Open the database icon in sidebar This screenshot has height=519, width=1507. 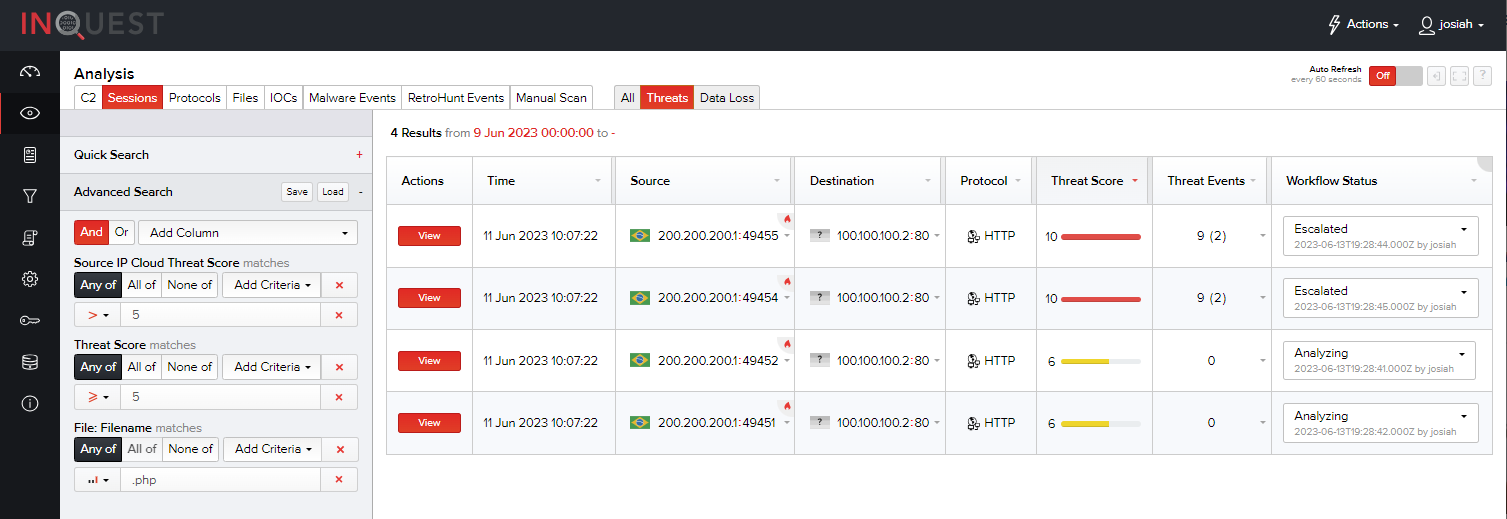[x=29, y=362]
